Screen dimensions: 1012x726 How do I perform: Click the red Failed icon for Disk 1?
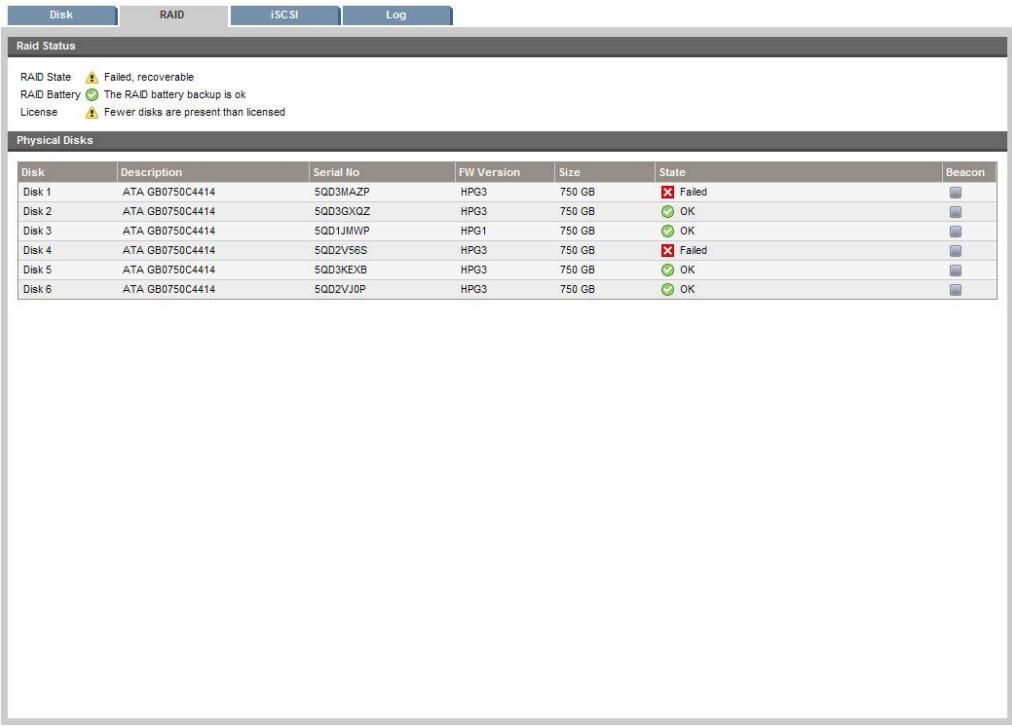[667, 192]
